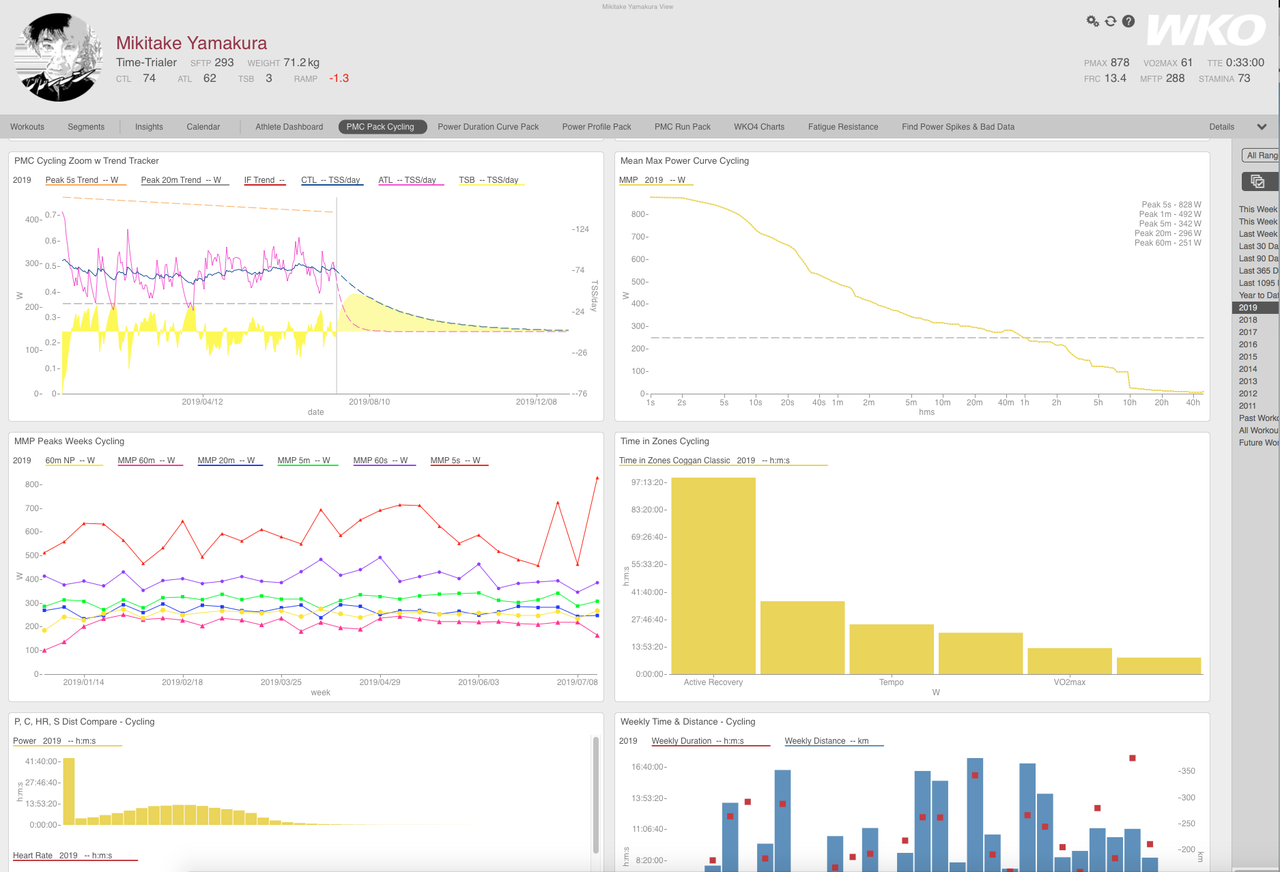This screenshot has width=1280, height=872.
Task: Click the distribution panel vertical scrollbar
Action: (596, 795)
